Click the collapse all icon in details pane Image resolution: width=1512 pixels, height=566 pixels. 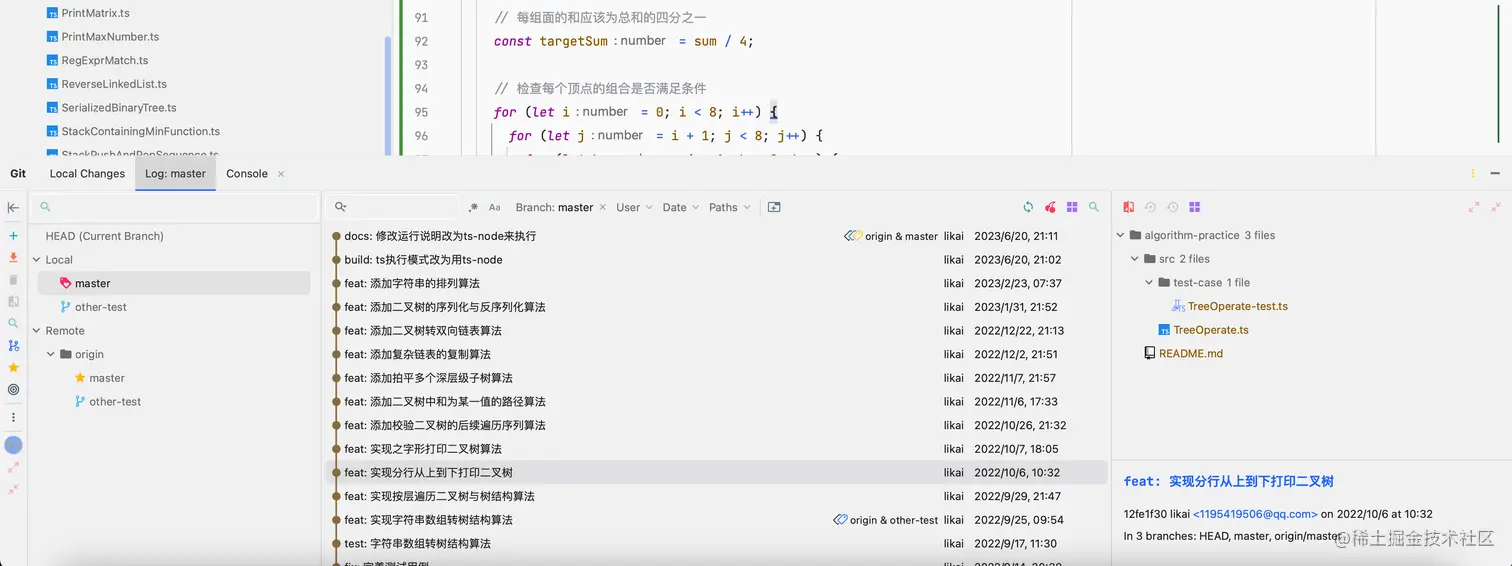(1496, 207)
